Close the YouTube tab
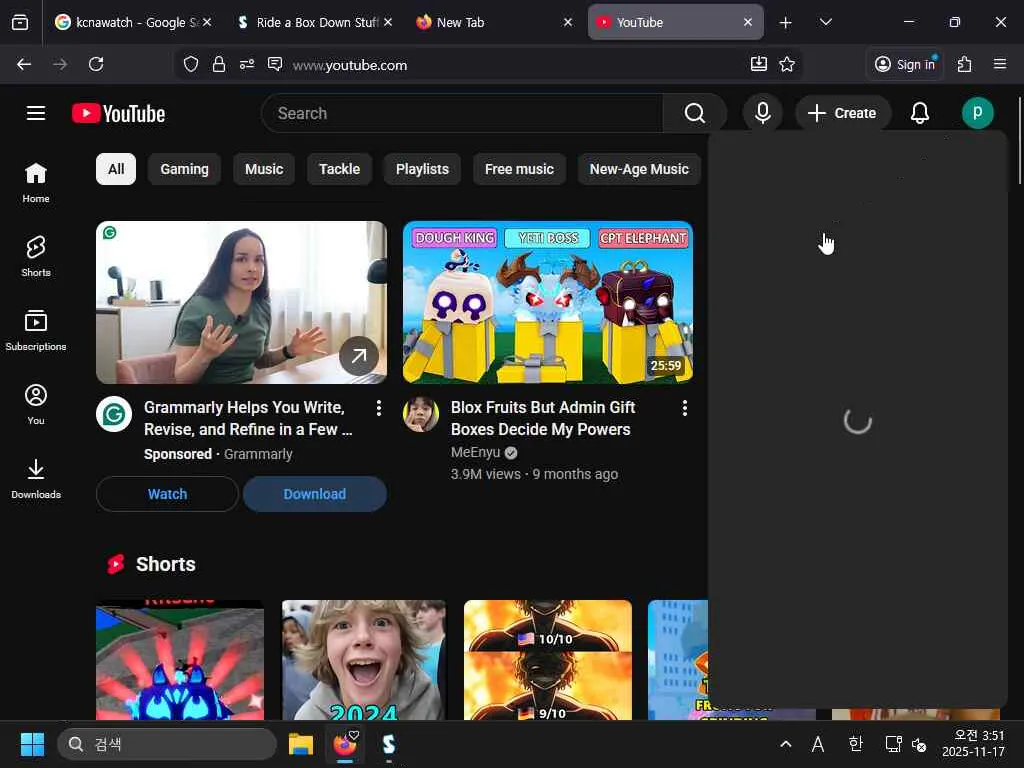This screenshot has height=768, width=1024. [748, 22]
